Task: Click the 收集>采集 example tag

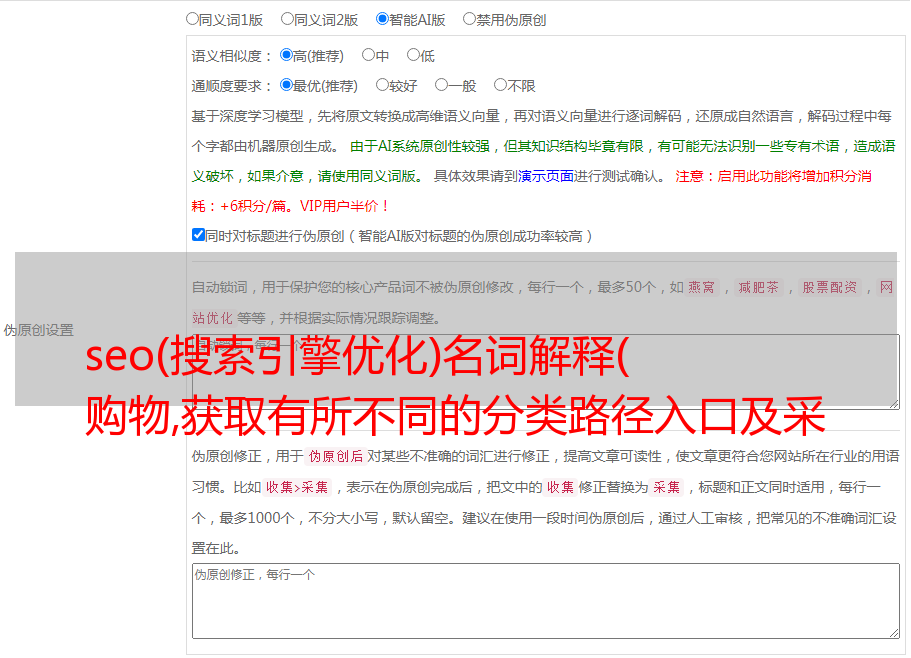Action: coord(297,487)
